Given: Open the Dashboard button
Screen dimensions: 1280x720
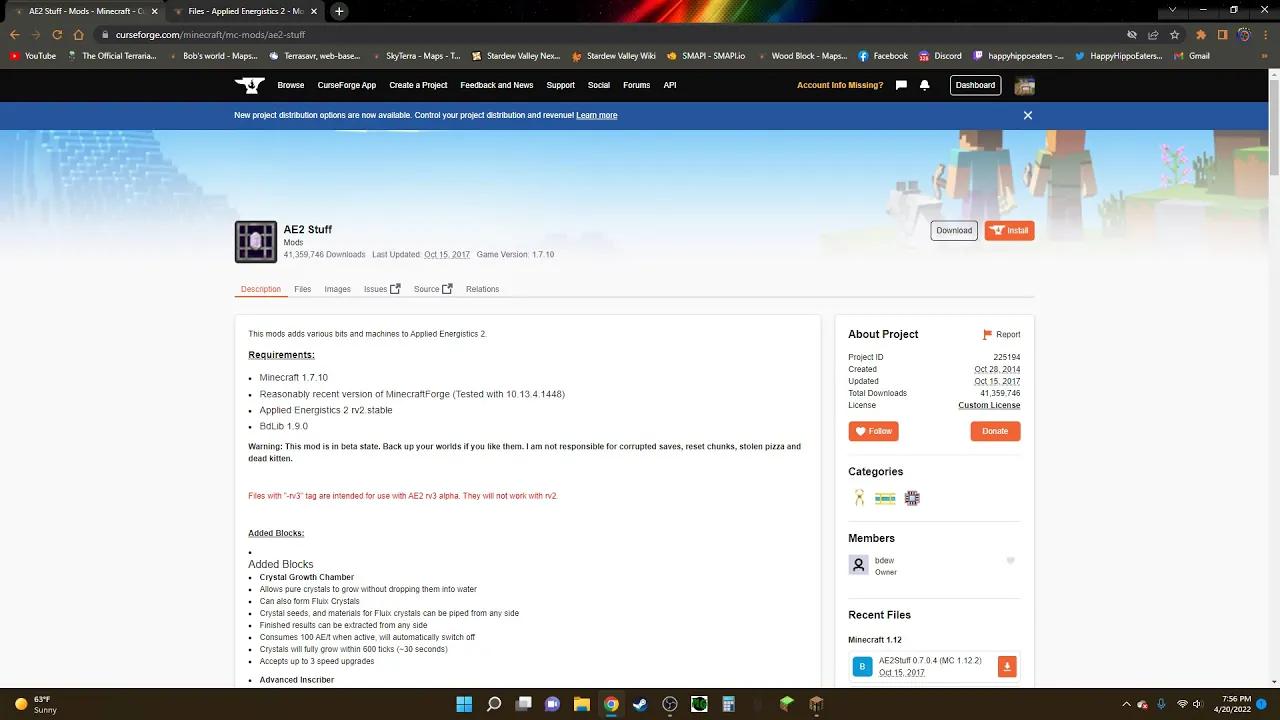Looking at the screenshot, I should pyautogui.click(x=975, y=85).
